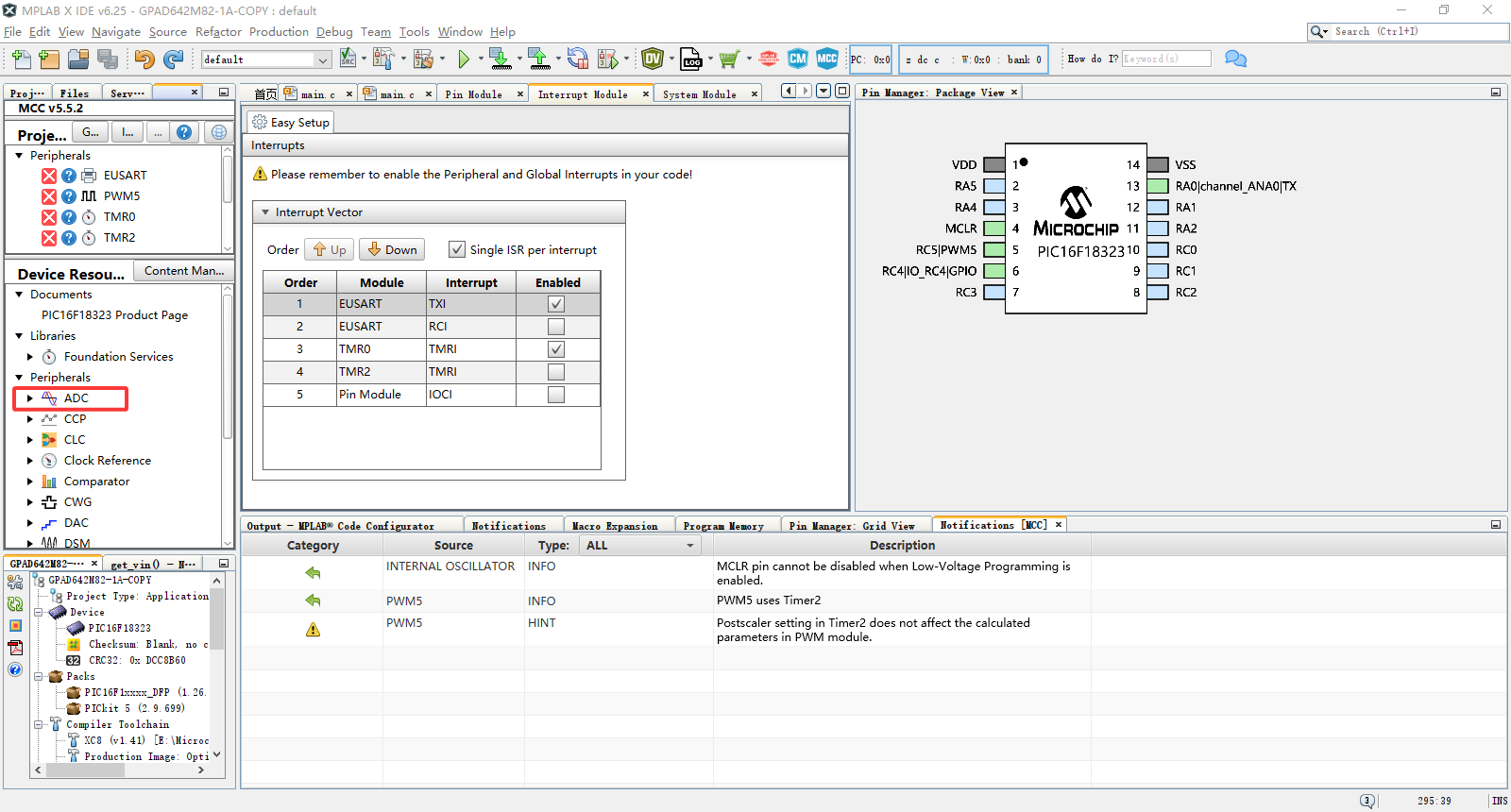Viewport: 1511px width, 812px height.
Task: Click the New Project toolbar icon
Action: pos(49,59)
